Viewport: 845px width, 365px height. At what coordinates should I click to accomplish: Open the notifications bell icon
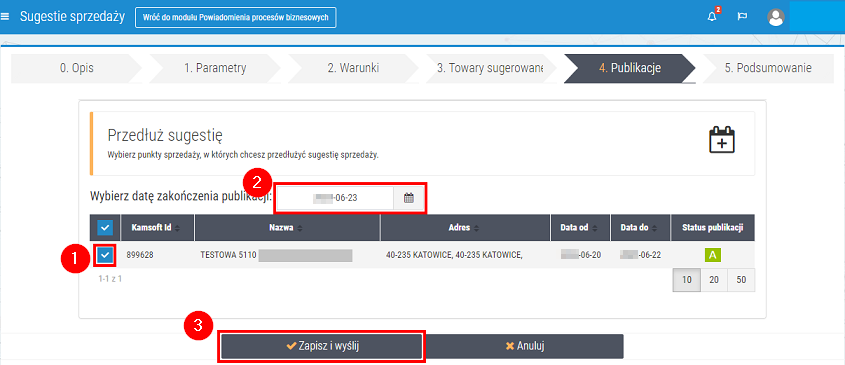point(712,17)
